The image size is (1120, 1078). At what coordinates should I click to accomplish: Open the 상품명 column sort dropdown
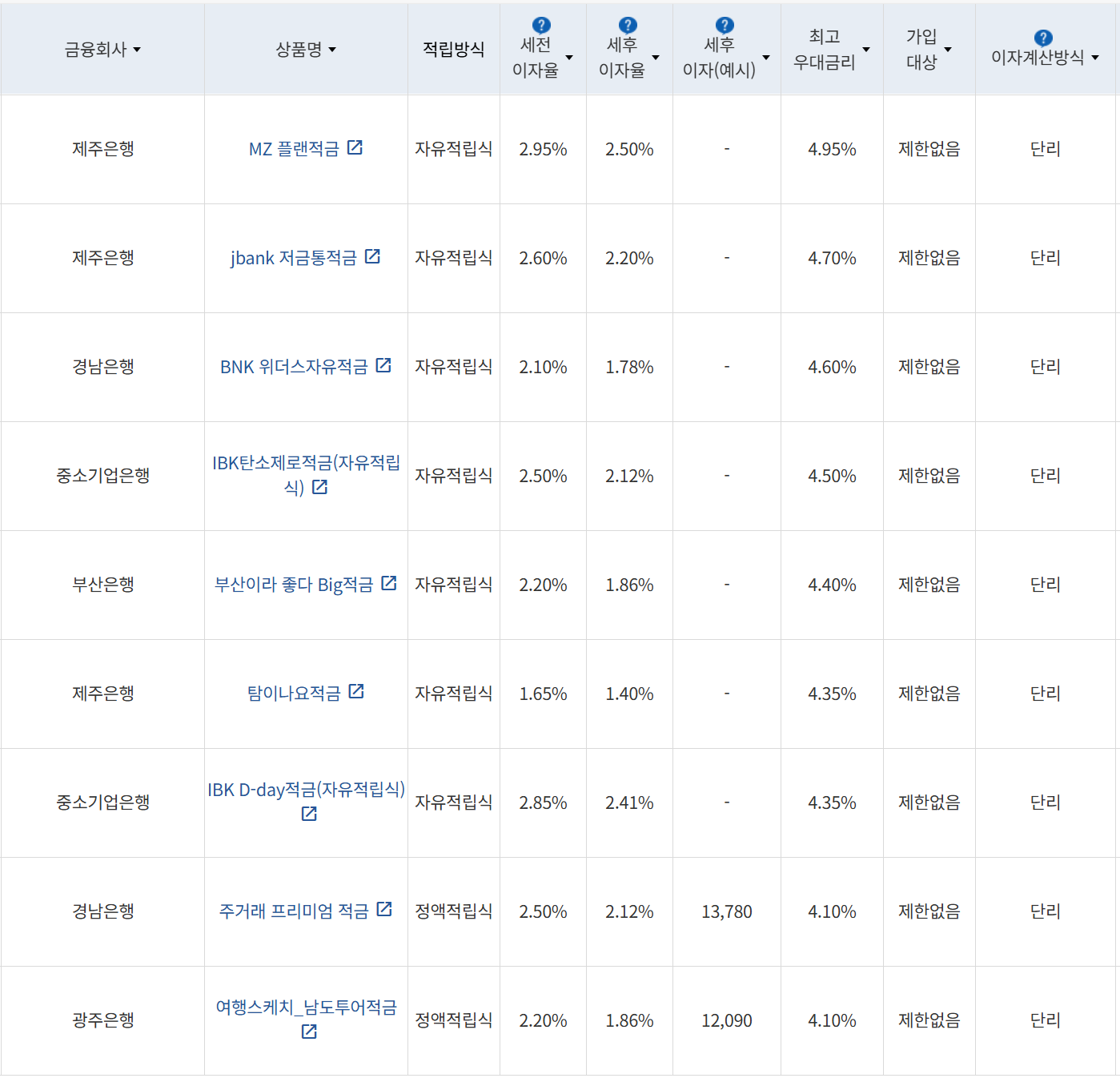coord(334,50)
